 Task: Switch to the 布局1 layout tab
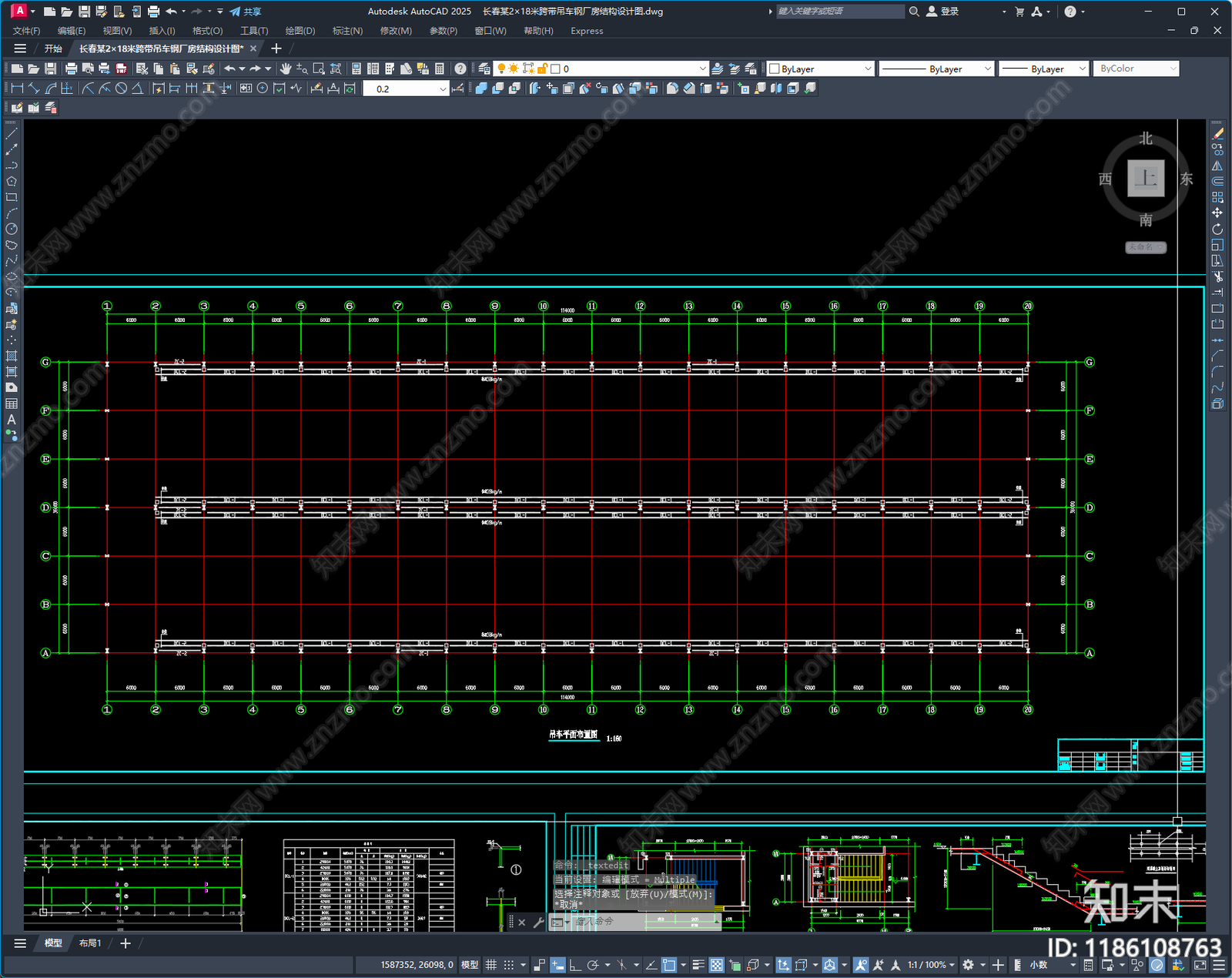pyautogui.click(x=90, y=943)
